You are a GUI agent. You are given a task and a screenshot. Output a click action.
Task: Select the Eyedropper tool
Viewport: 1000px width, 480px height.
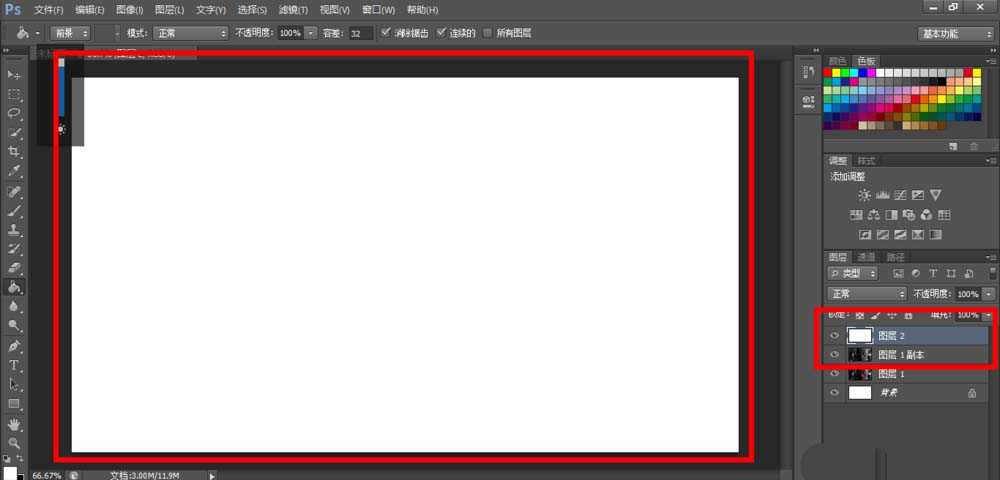pos(14,171)
